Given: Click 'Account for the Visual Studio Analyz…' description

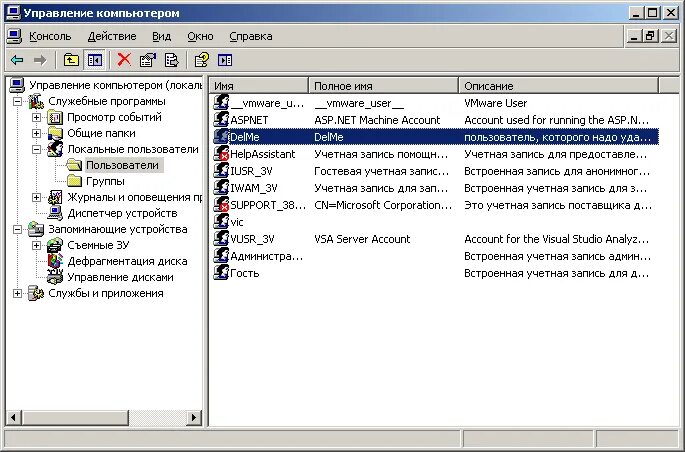Looking at the screenshot, I should tap(557, 239).
